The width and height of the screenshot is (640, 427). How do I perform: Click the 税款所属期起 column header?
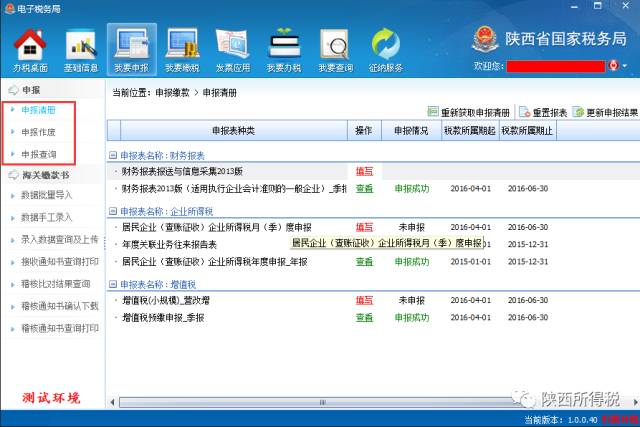coord(470,131)
